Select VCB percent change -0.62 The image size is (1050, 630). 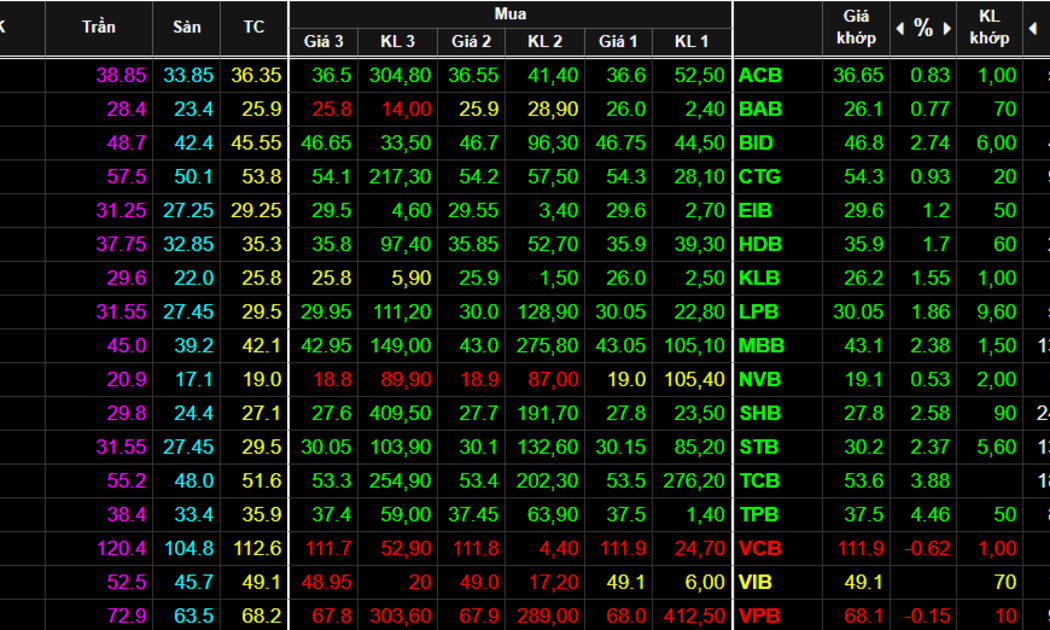pos(927,548)
